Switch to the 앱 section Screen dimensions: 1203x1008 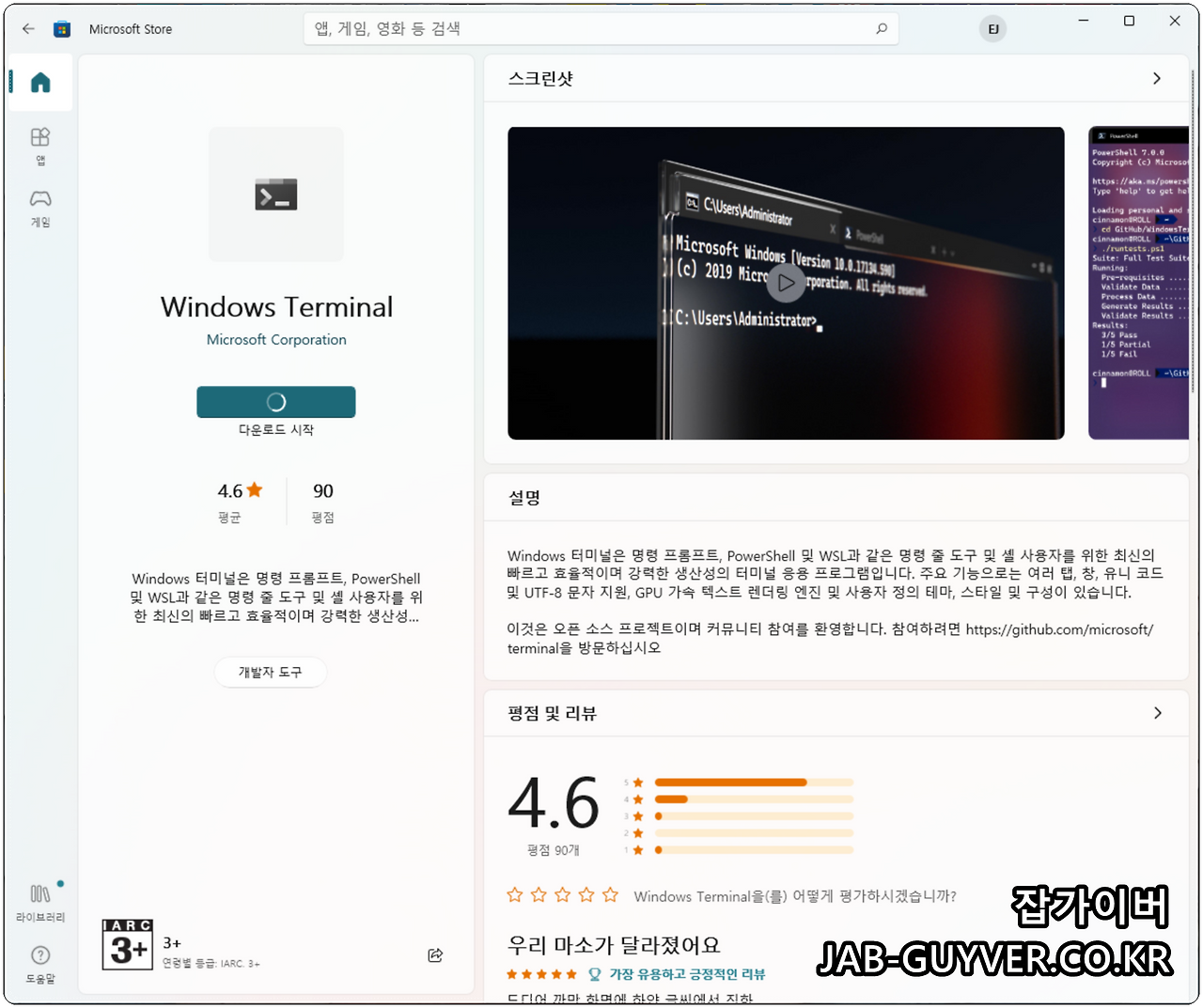point(39,146)
